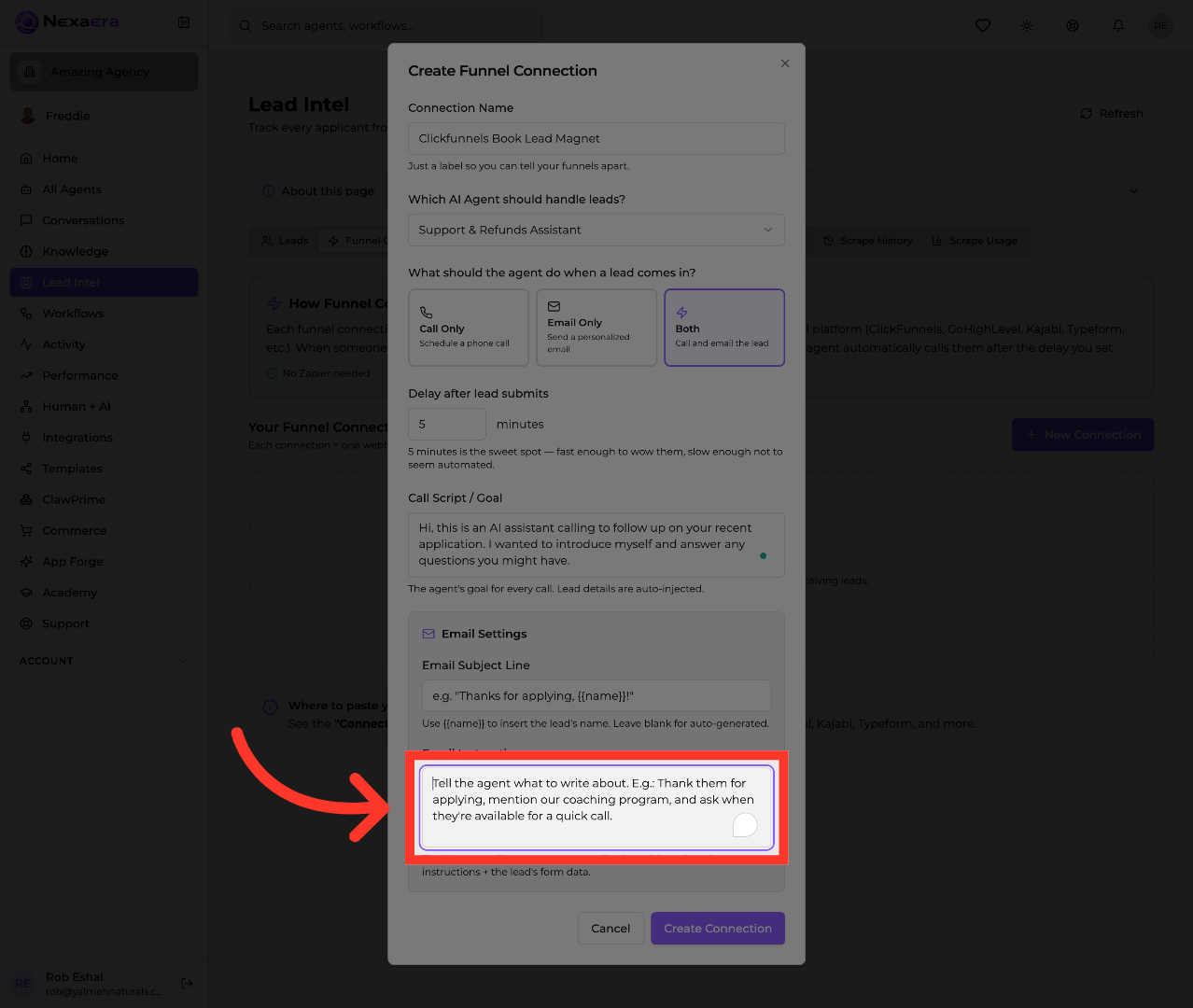Edit the Connection Name field
The image size is (1193, 1008).
pos(596,138)
